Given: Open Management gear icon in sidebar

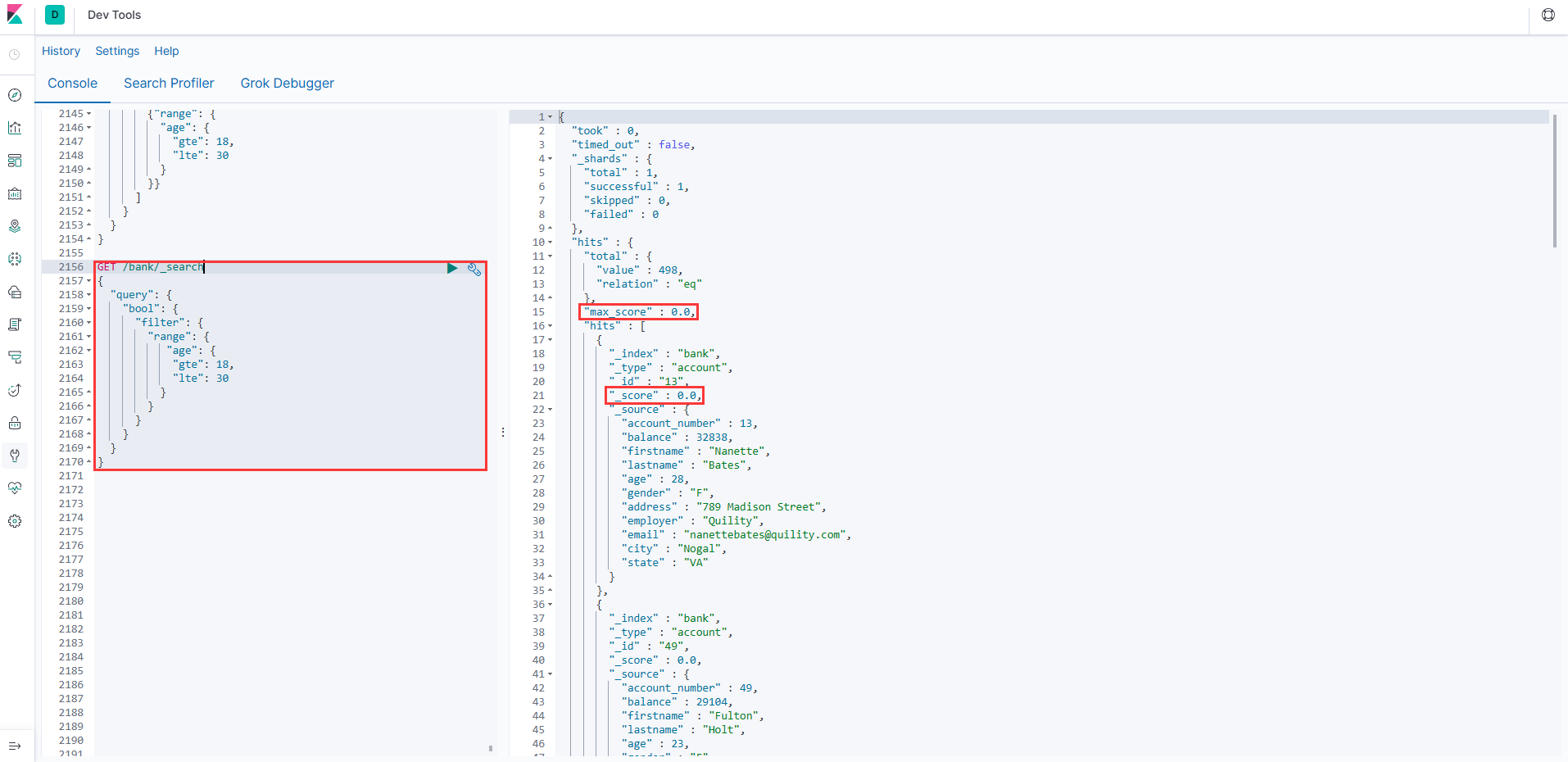Looking at the screenshot, I should coord(15,521).
